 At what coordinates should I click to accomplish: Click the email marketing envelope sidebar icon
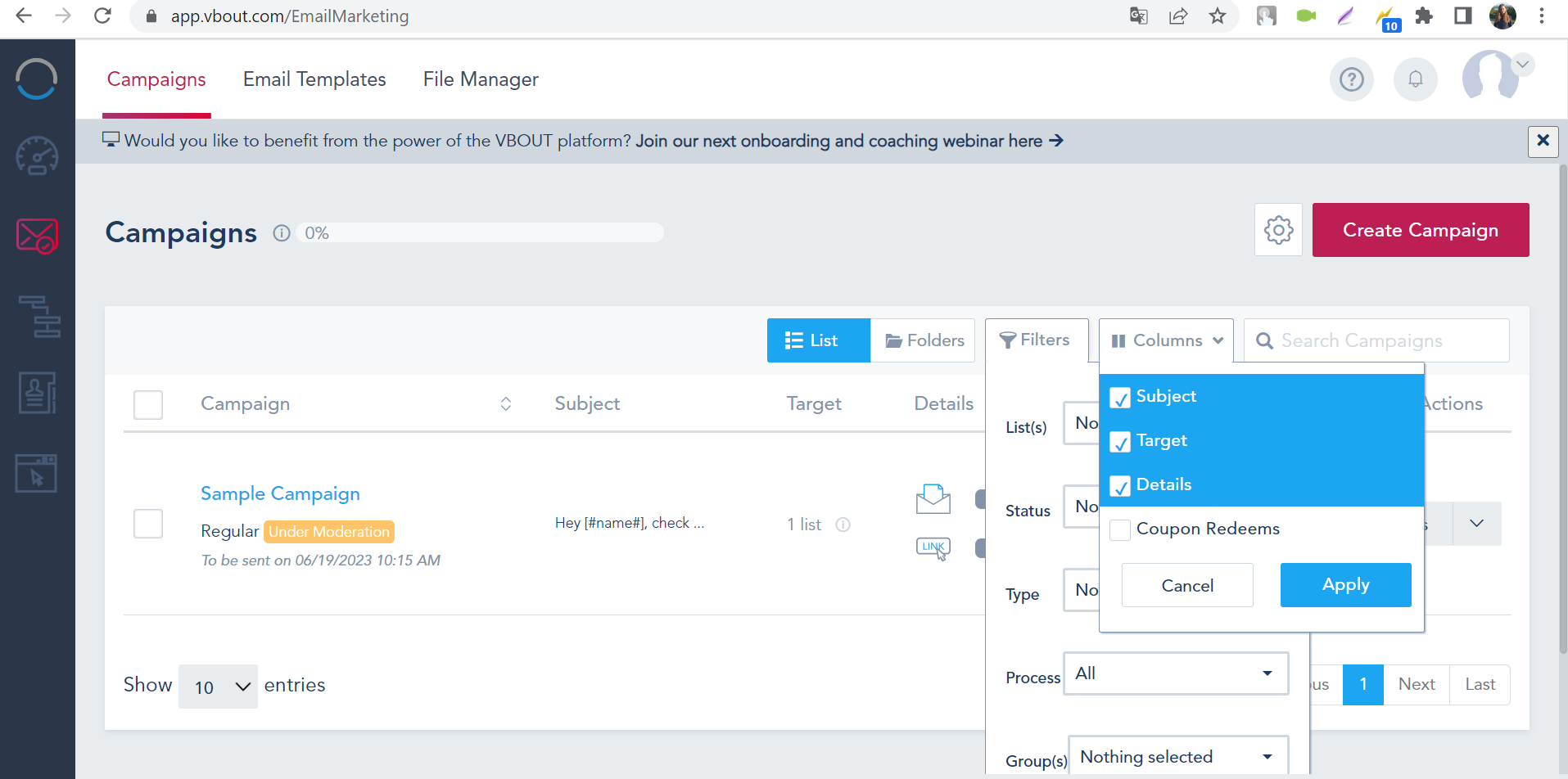[37, 236]
